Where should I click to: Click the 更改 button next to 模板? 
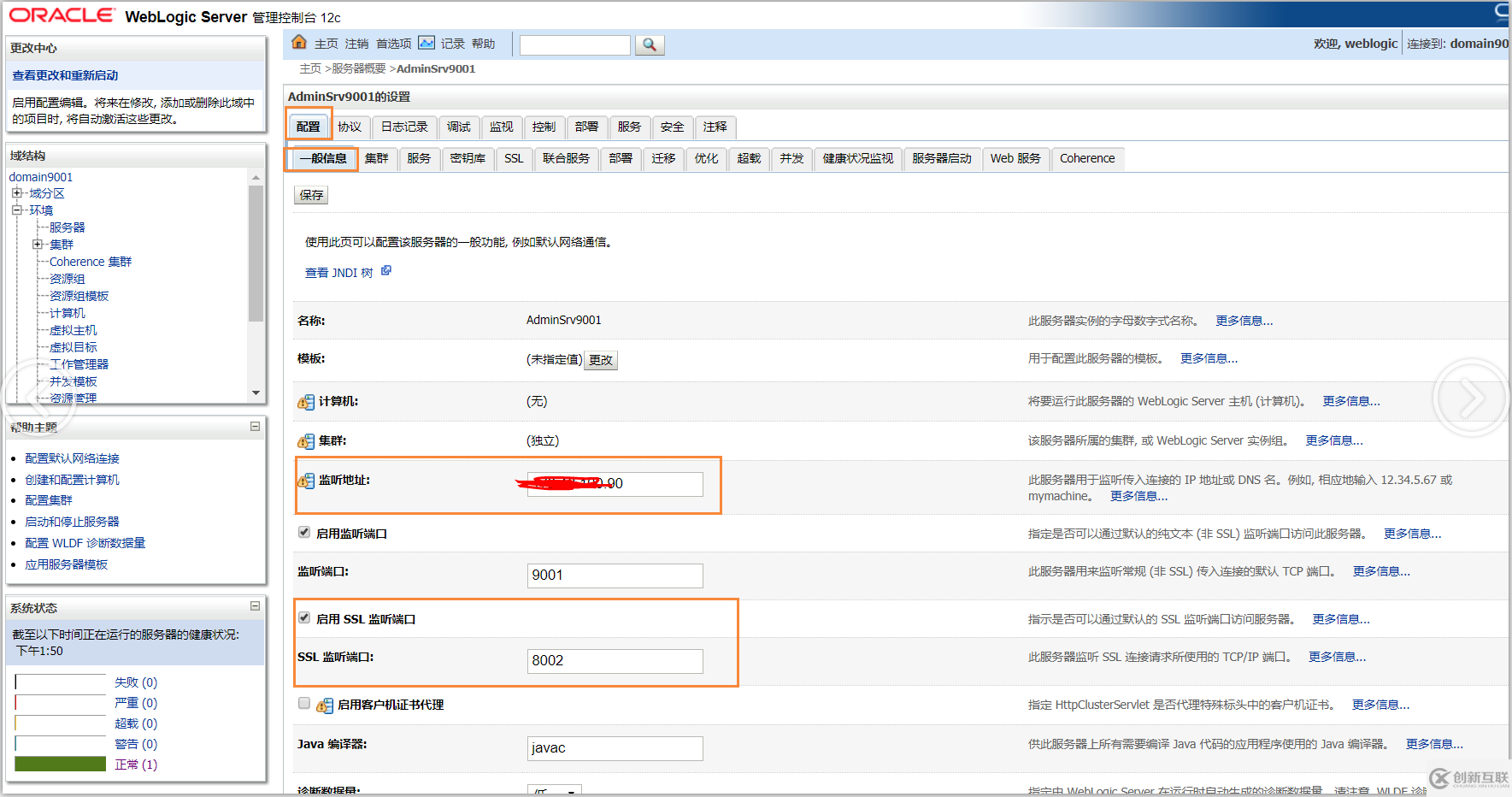tap(601, 360)
